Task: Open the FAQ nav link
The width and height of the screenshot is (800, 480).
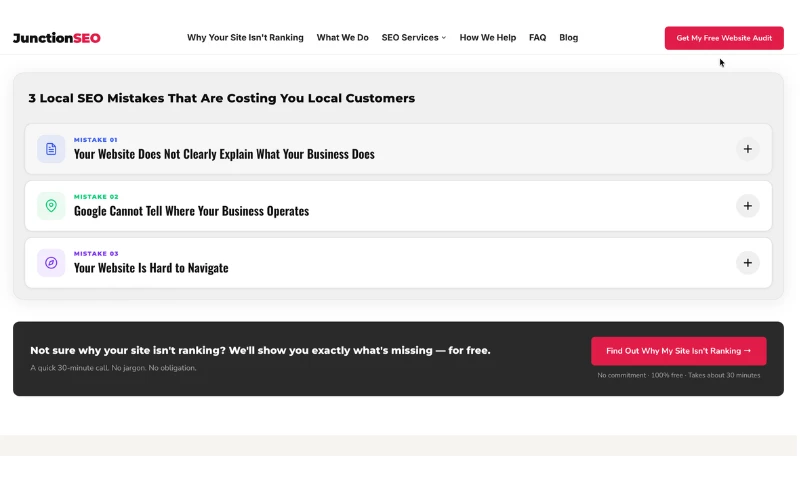Action: 537,38
